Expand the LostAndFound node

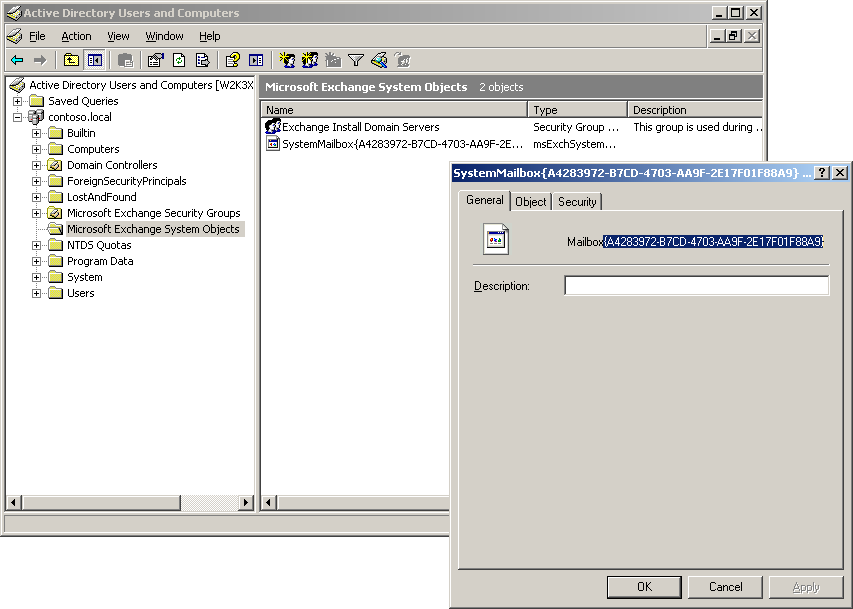coord(36,197)
